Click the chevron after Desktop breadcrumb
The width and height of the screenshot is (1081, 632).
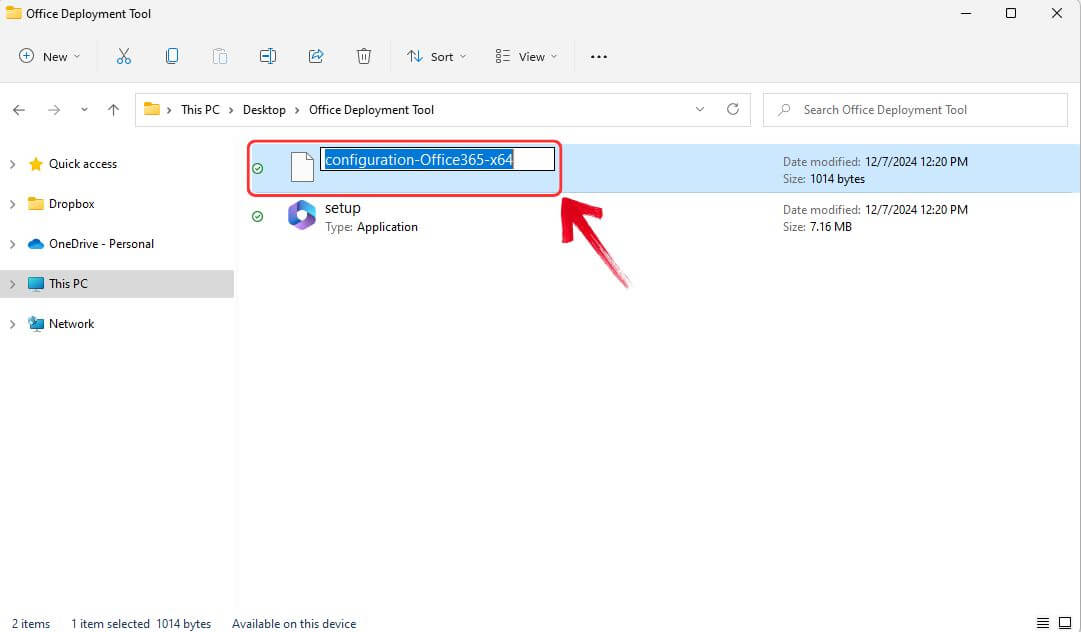[297, 110]
